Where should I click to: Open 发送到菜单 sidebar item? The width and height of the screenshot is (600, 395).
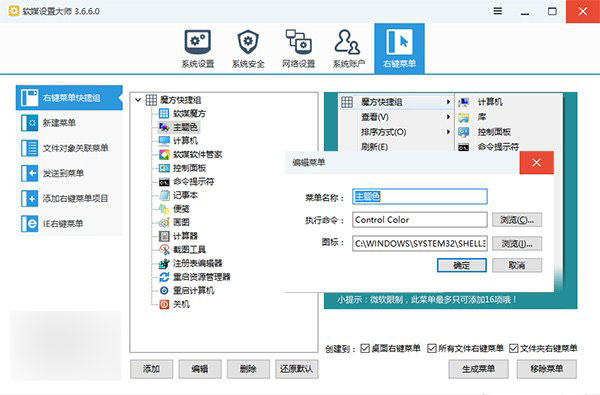tap(69, 173)
